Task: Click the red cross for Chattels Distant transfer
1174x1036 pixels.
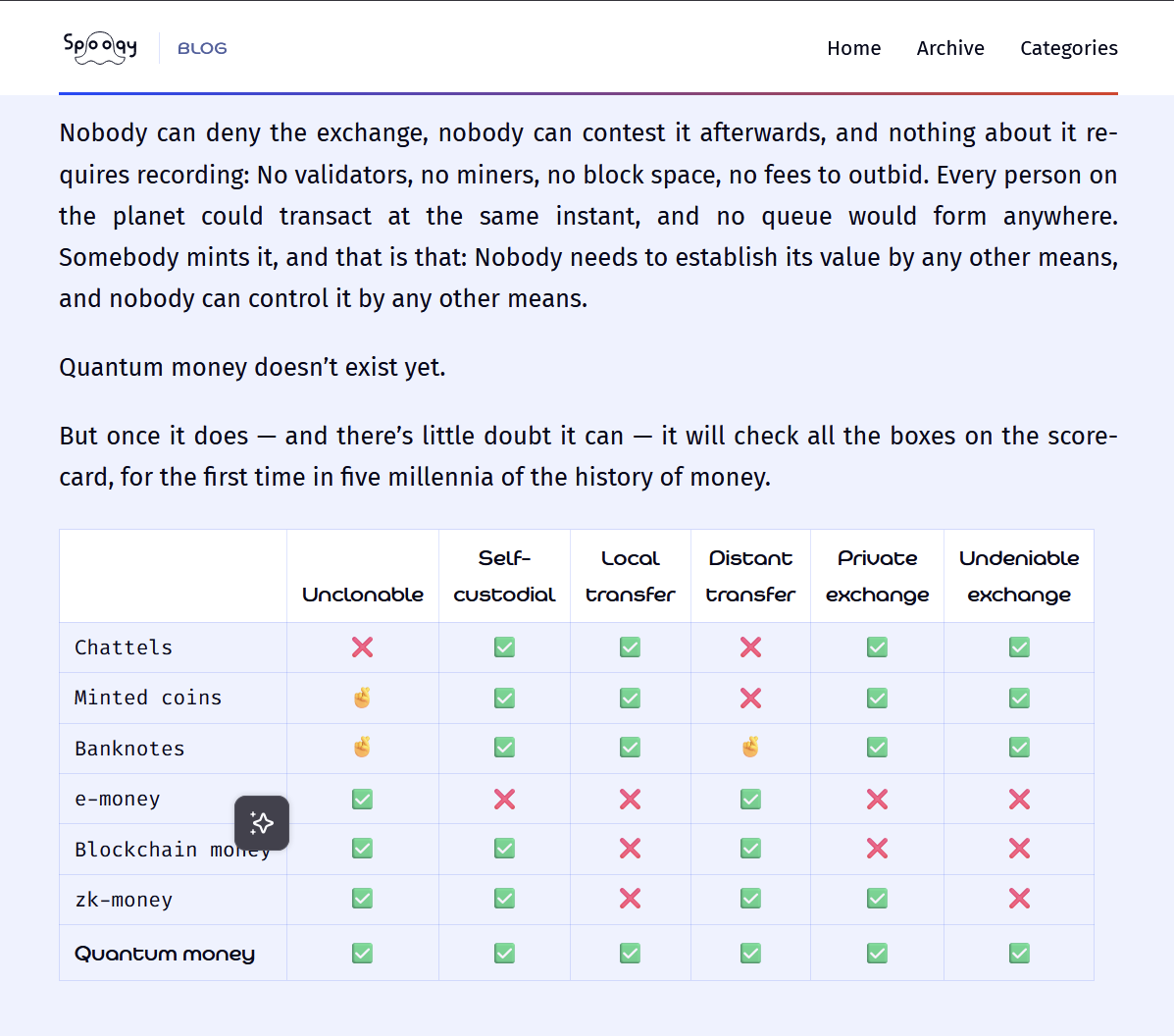Action: tap(750, 647)
